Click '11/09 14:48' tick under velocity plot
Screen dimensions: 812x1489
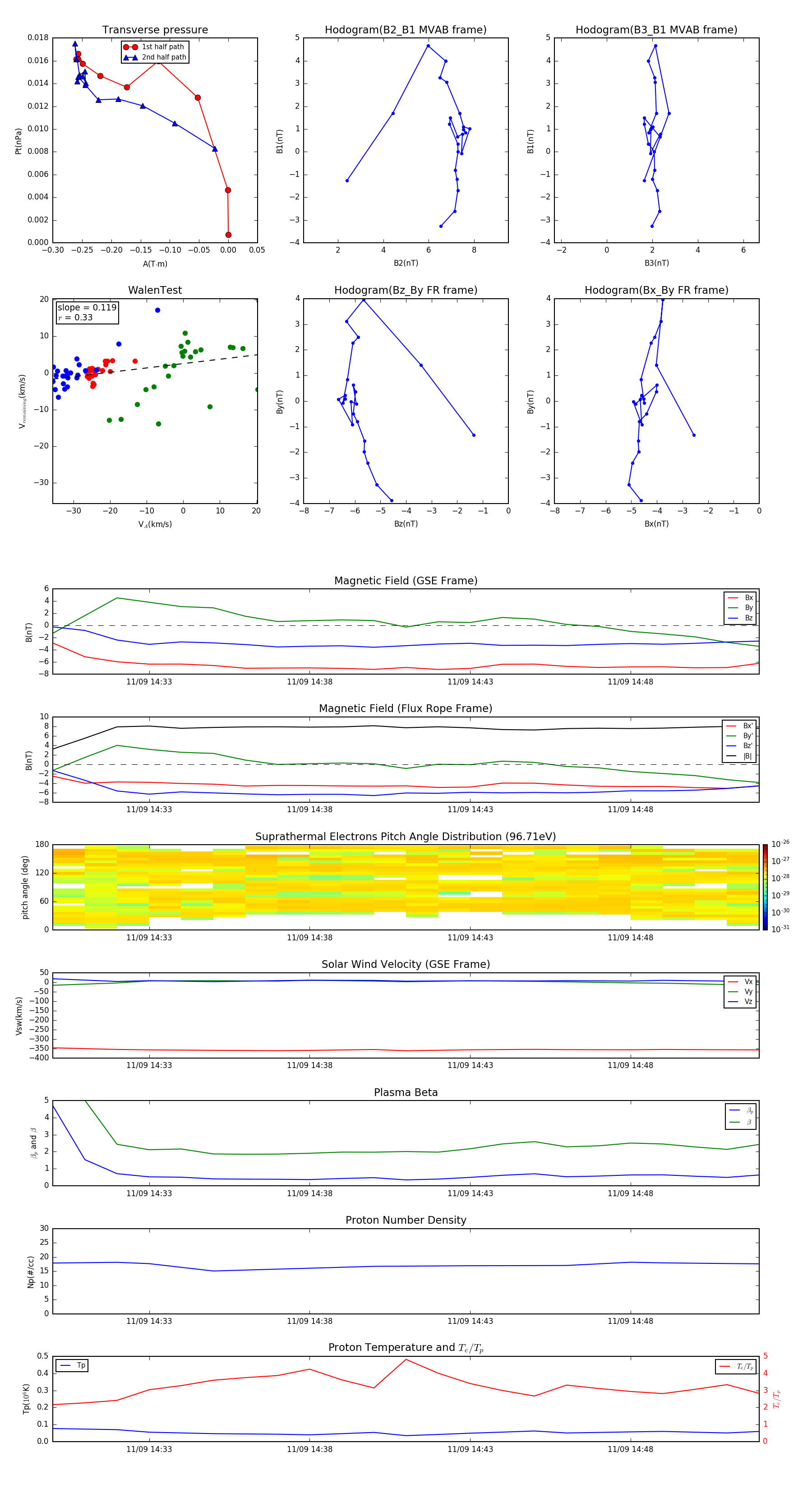click(631, 1066)
